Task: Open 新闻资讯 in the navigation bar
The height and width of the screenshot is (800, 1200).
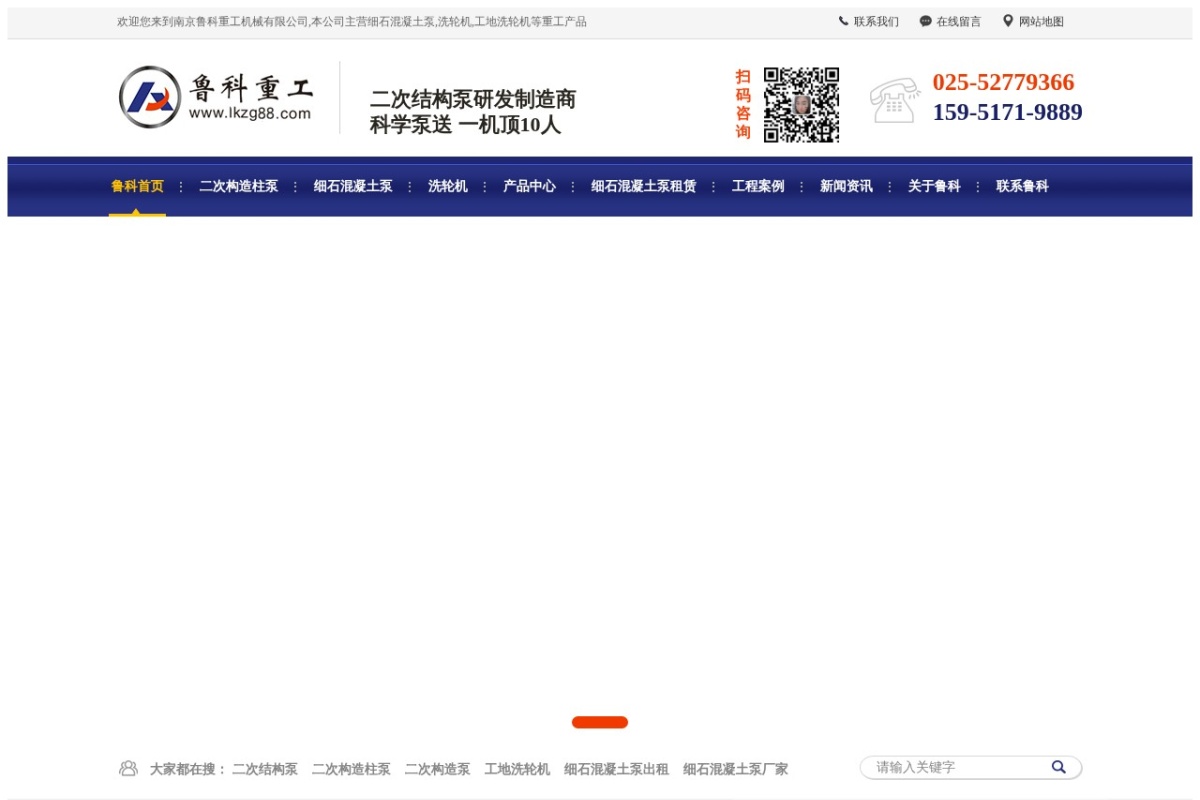Action: pyautogui.click(x=846, y=186)
